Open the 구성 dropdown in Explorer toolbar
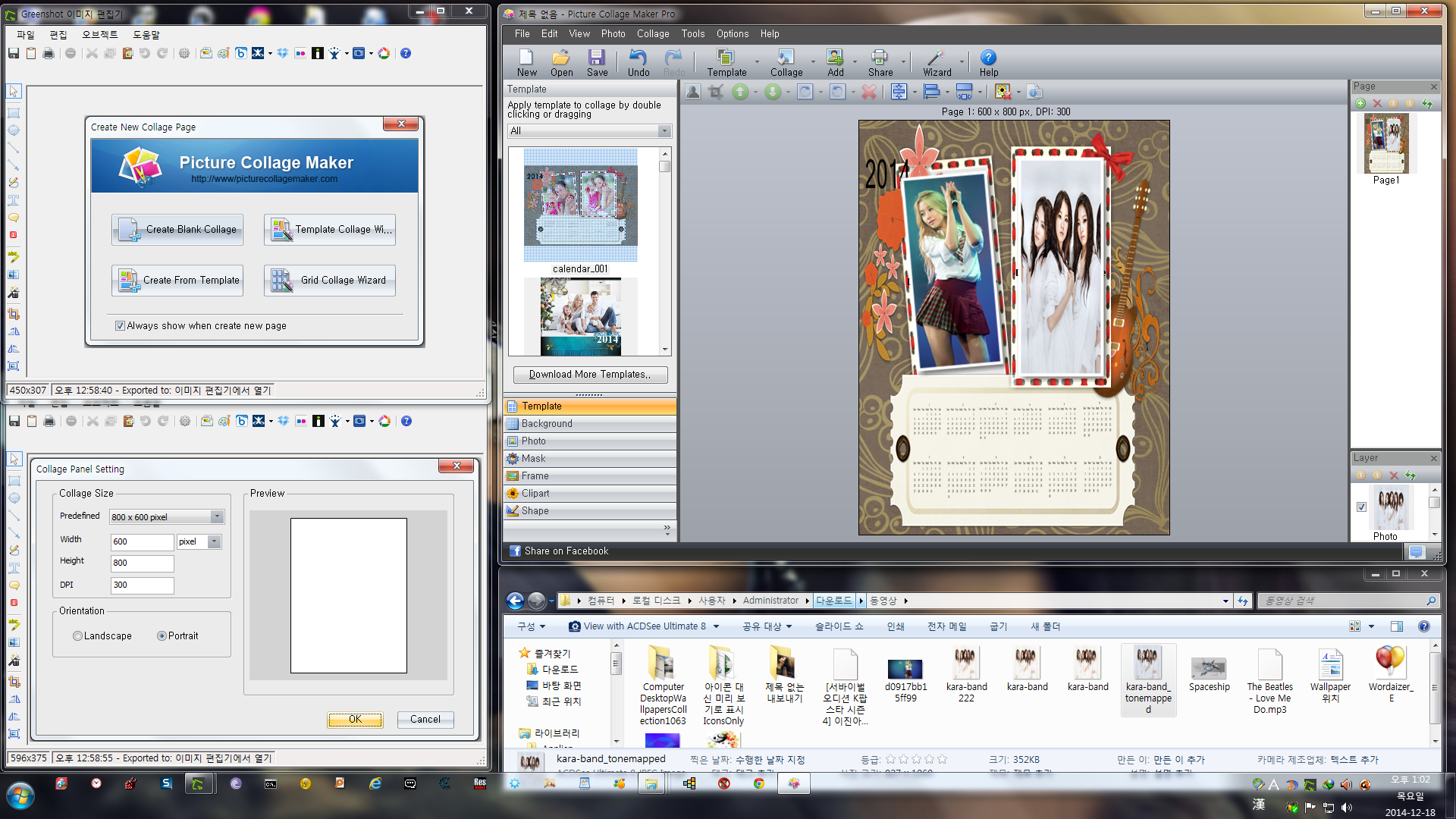The width and height of the screenshot is (1456, 819). [531, 626]
